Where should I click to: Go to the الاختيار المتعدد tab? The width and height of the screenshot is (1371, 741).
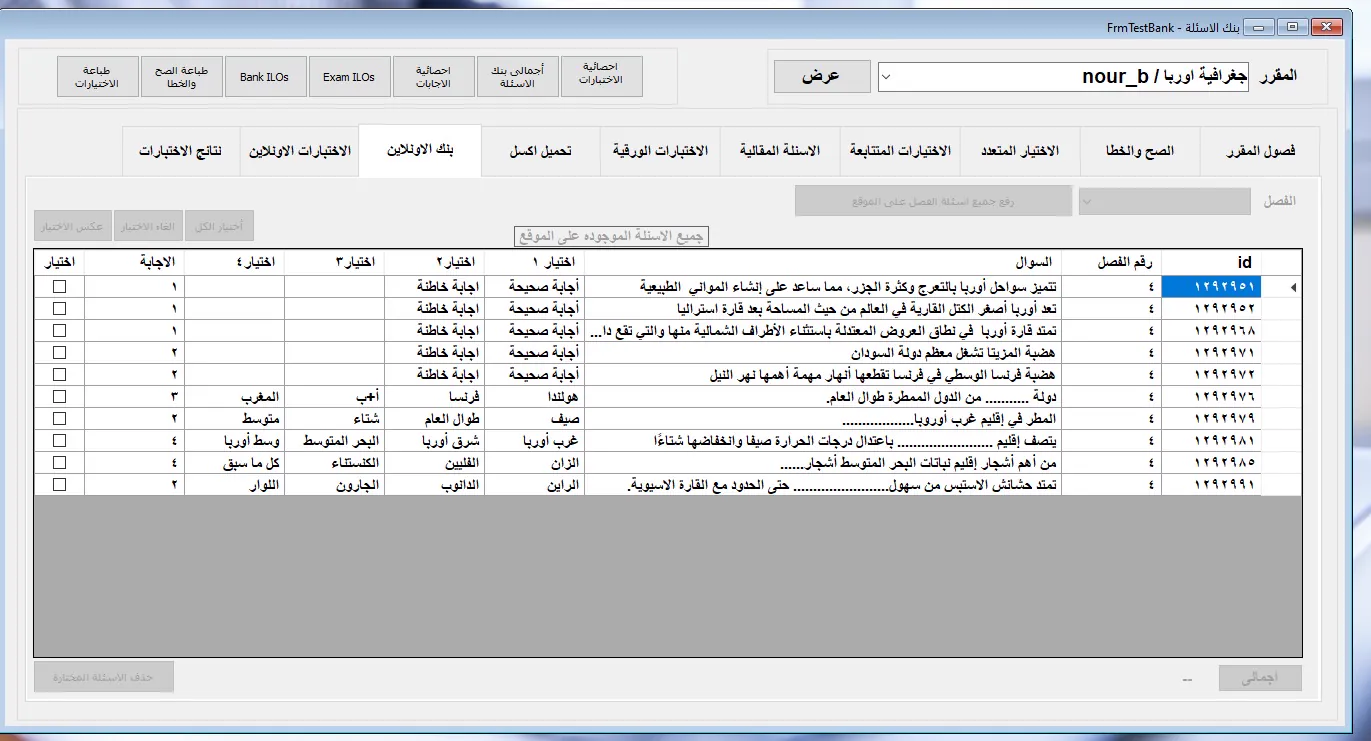(1019, 151)
